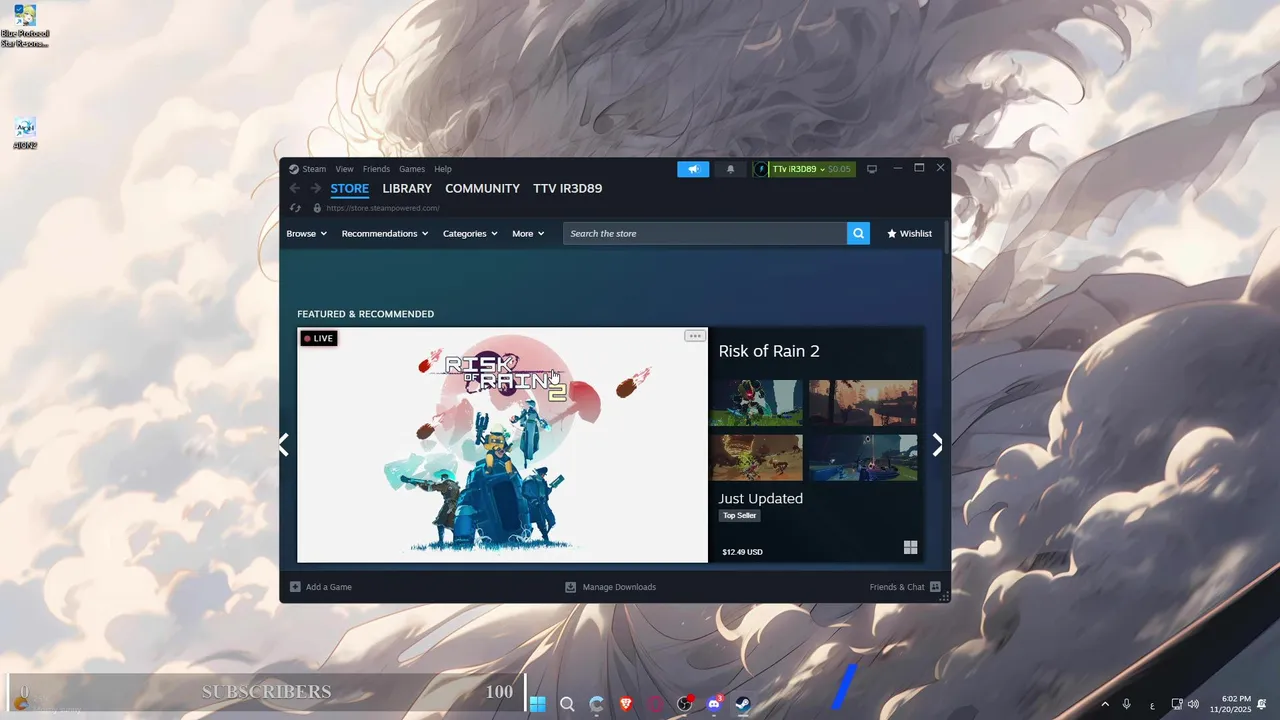Viewport: 1280px width, 720px height.
Task: Open the View menu
Action: coord(344,169)
